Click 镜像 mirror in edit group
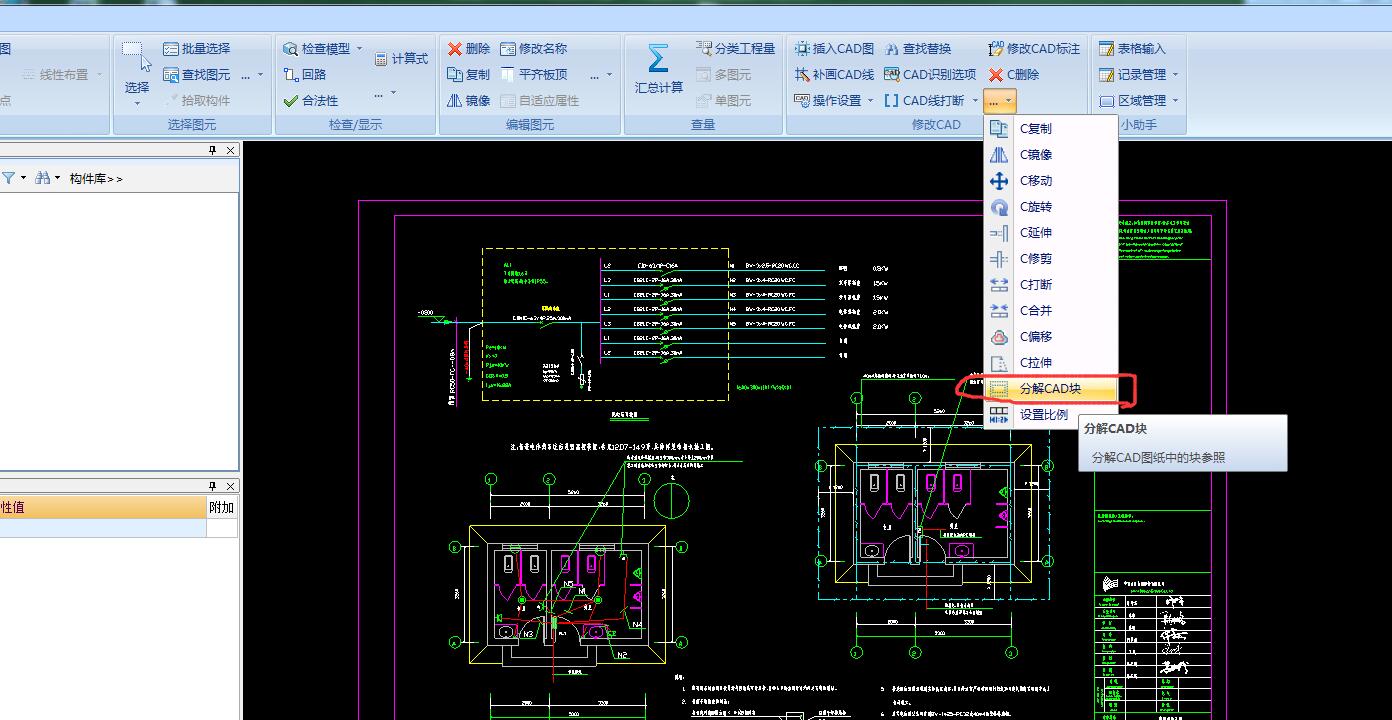This screenshot has height=720, width=1392. pos(469,100)
